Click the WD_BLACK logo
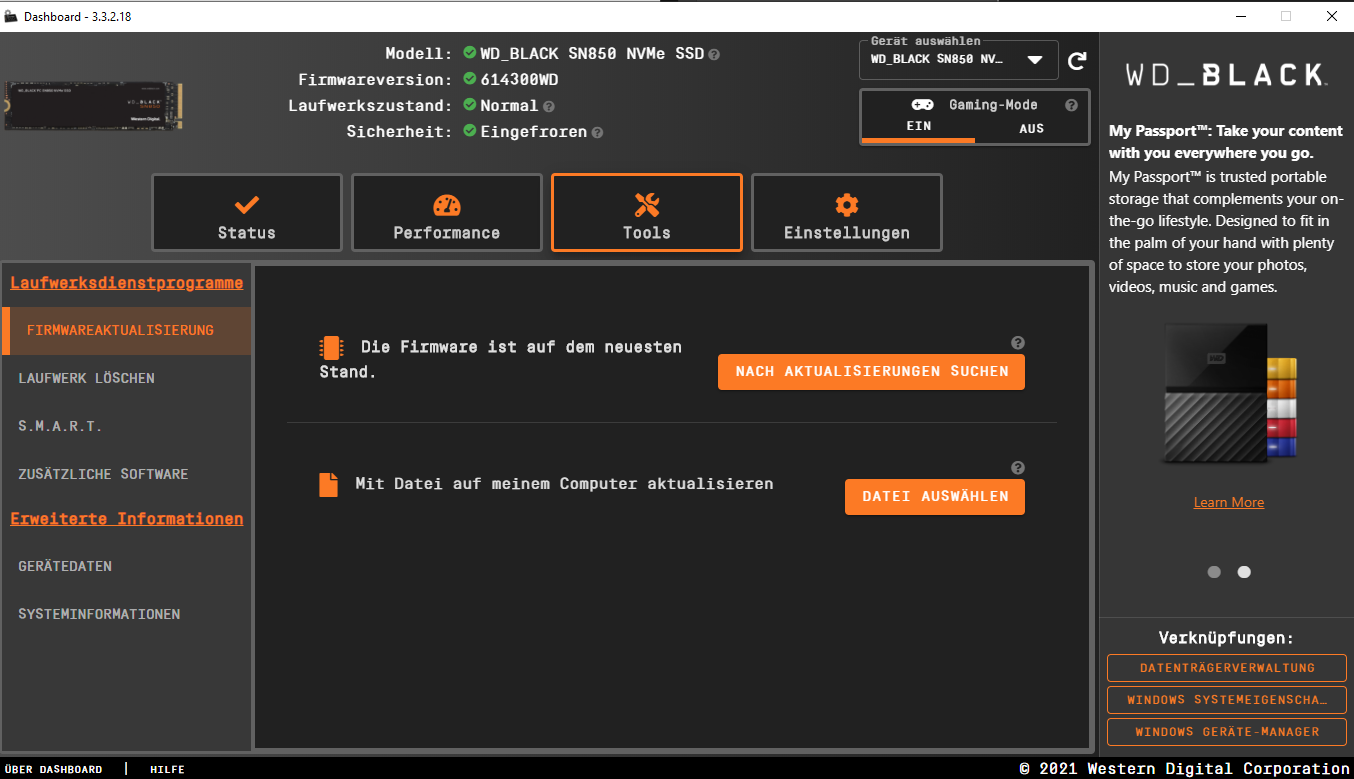 (x=1226, y=75)
